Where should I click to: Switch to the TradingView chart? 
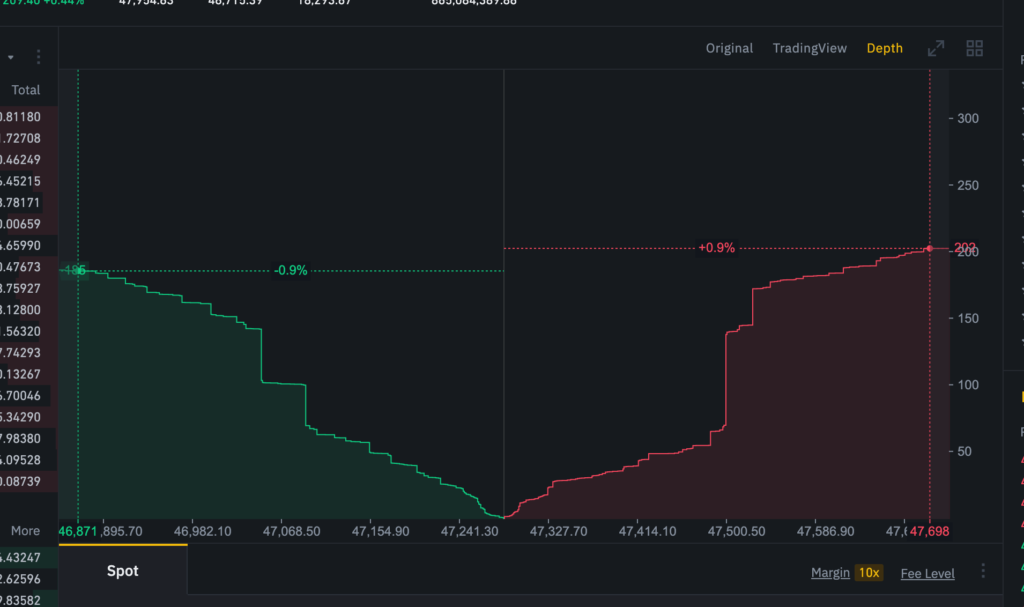[809, 47]
